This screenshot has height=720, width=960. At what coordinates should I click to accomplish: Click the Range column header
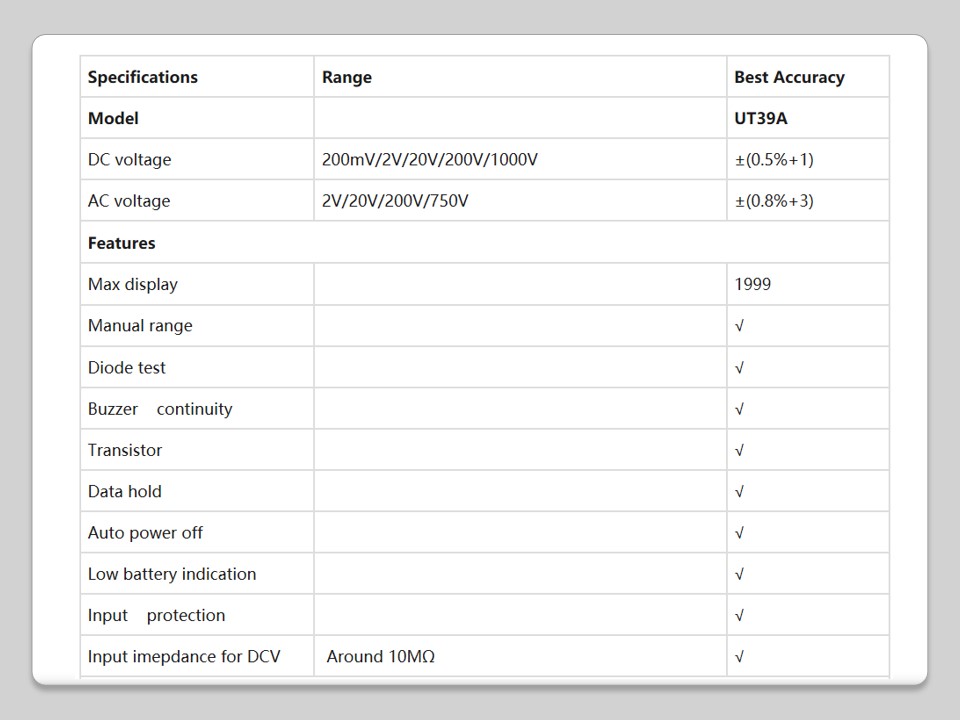pos(347,77)
